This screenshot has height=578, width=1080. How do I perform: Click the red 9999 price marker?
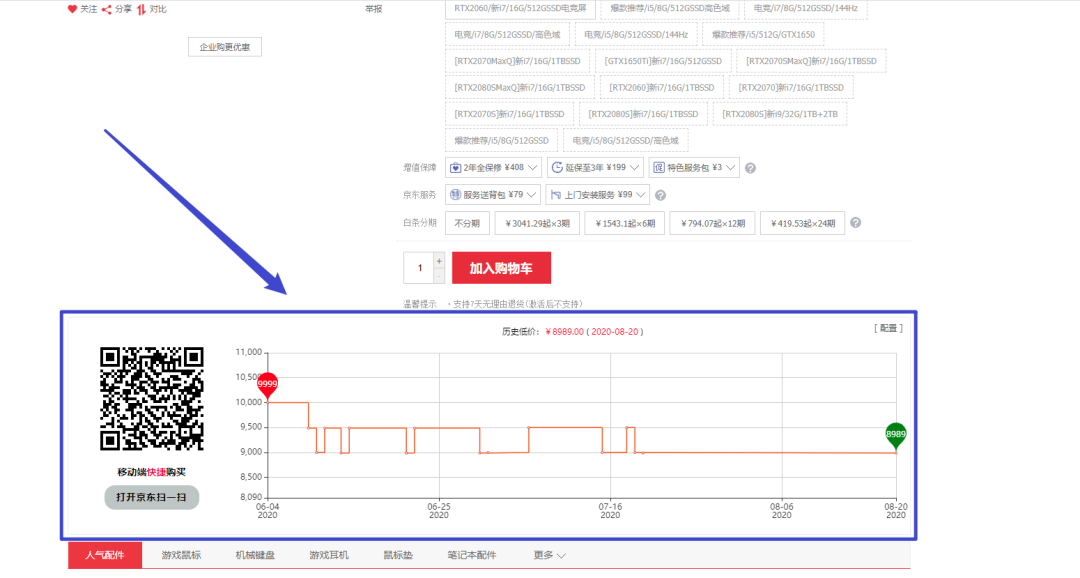[267, 385]
